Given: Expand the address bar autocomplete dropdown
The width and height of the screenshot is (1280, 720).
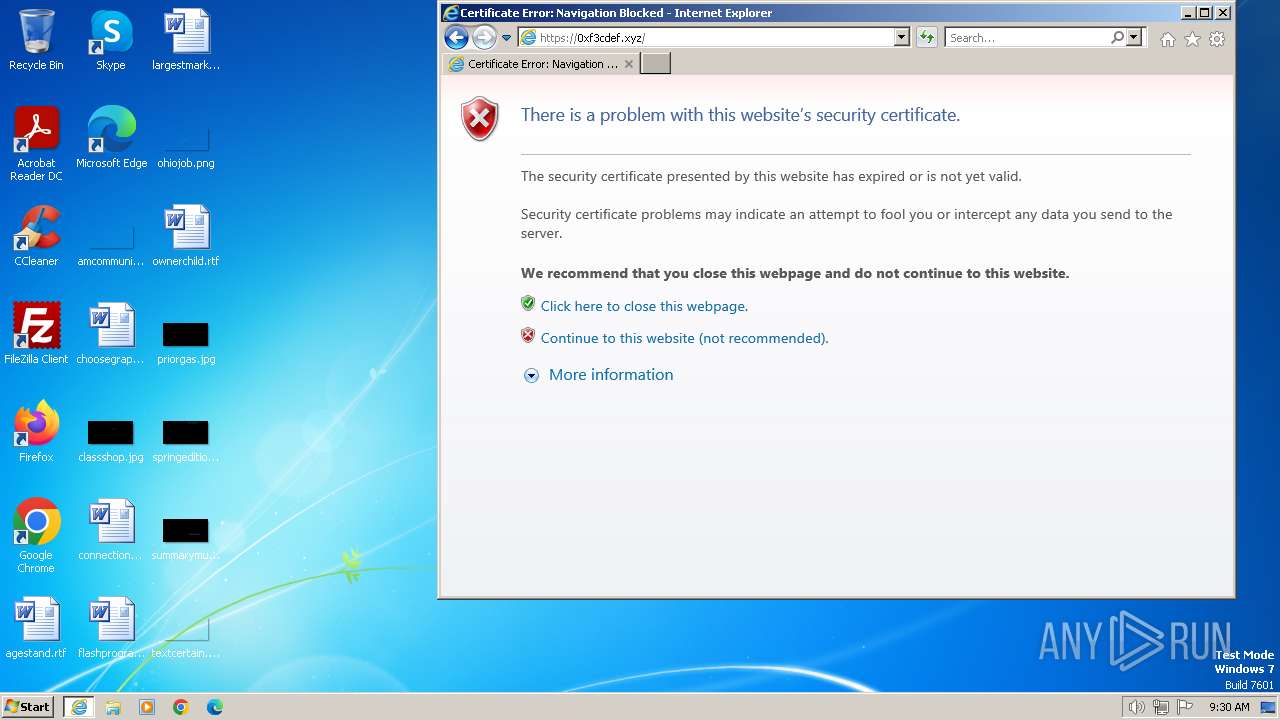Looking at the screenshot, I should pyautogui.click(x=901, y=38).
